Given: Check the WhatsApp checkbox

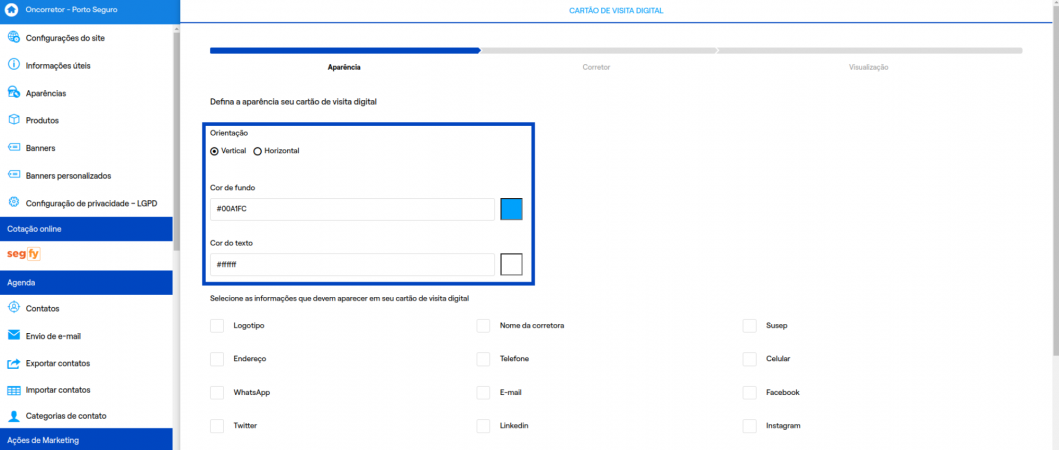Looking at the screenshot, I should 217,393.
